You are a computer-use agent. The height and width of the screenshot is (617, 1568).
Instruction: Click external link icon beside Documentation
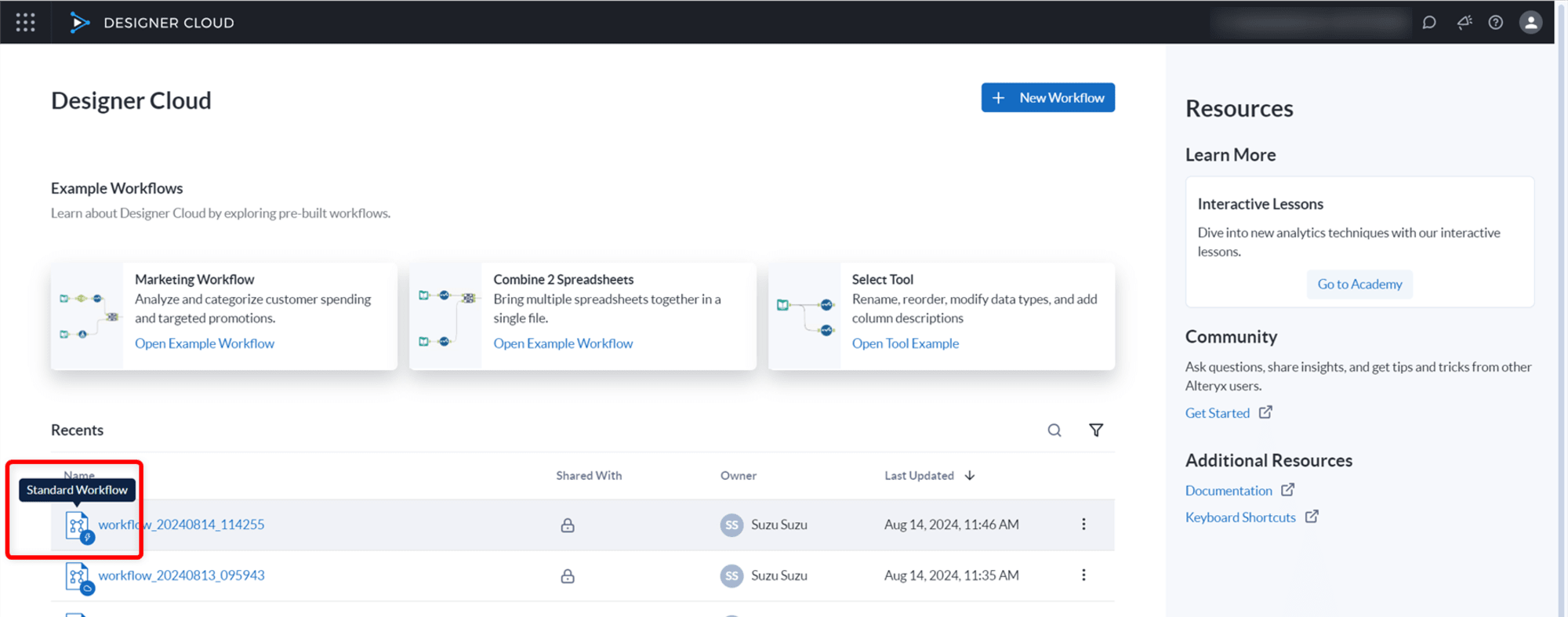coord(1287,490)
